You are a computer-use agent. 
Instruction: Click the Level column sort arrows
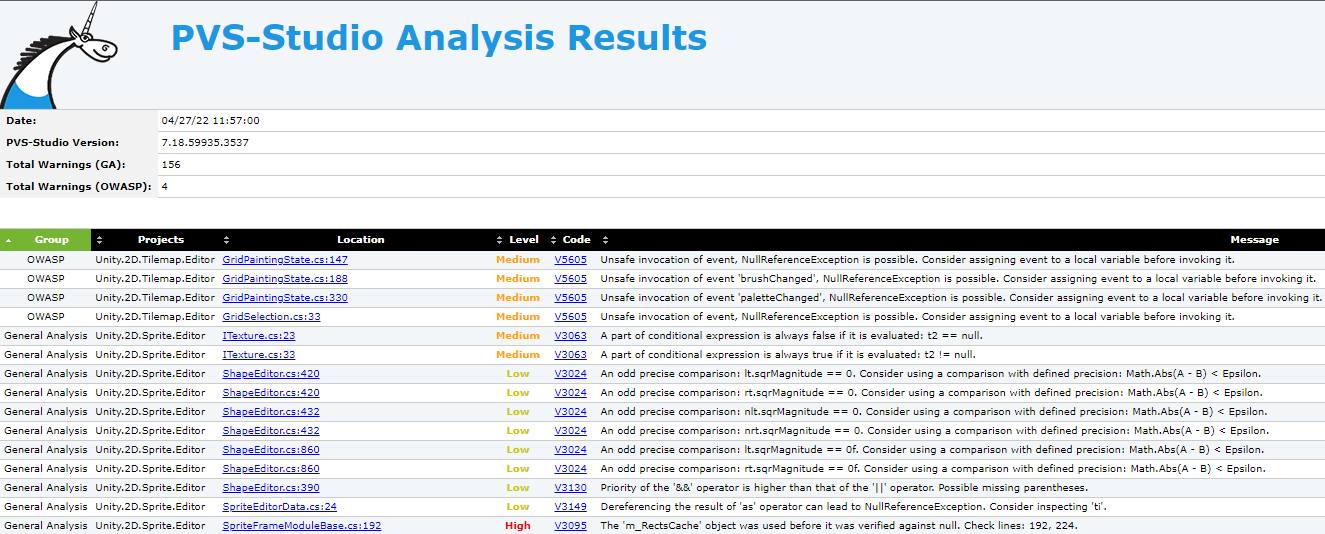pyautogui.click(x=500, y=240)
